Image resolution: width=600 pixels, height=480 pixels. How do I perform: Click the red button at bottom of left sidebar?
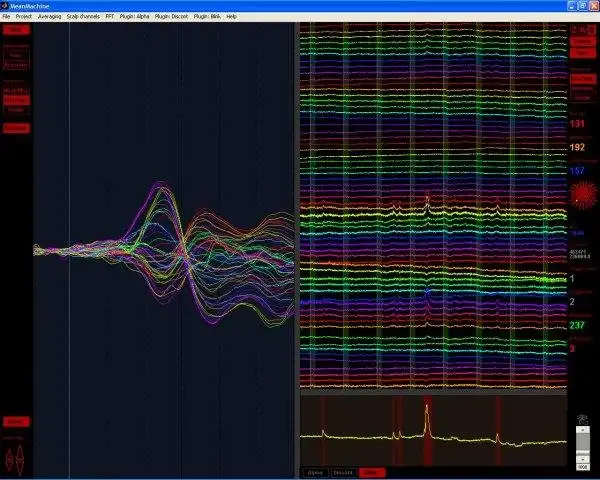(x=16, y=422)
